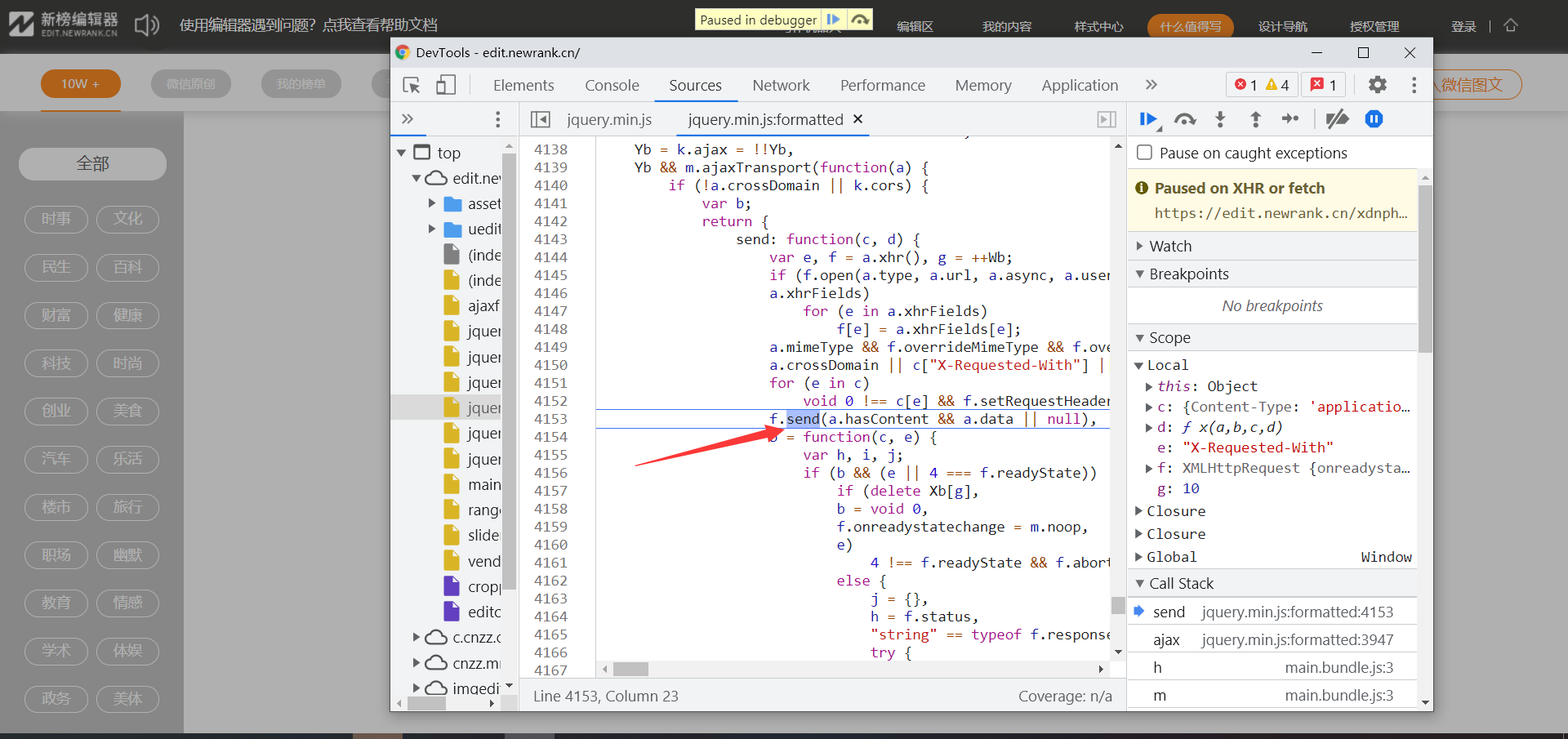Step into next function call
Screen dimensions: 1568x739
click(1220, 120)
